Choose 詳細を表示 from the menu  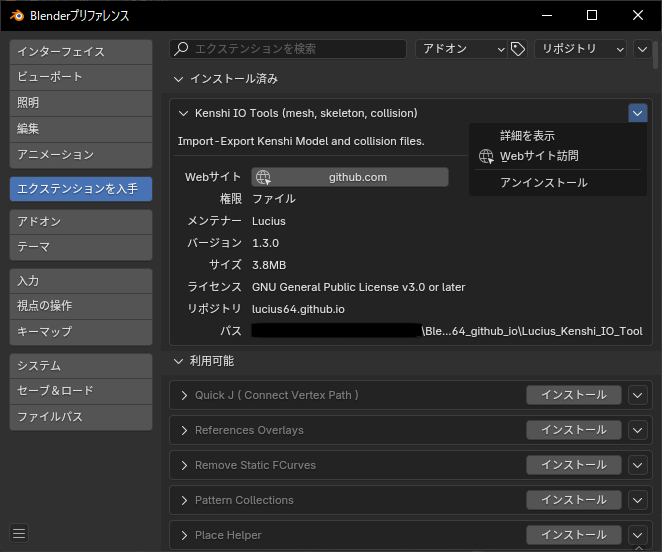pyautogui.click(x=558, y=136)
